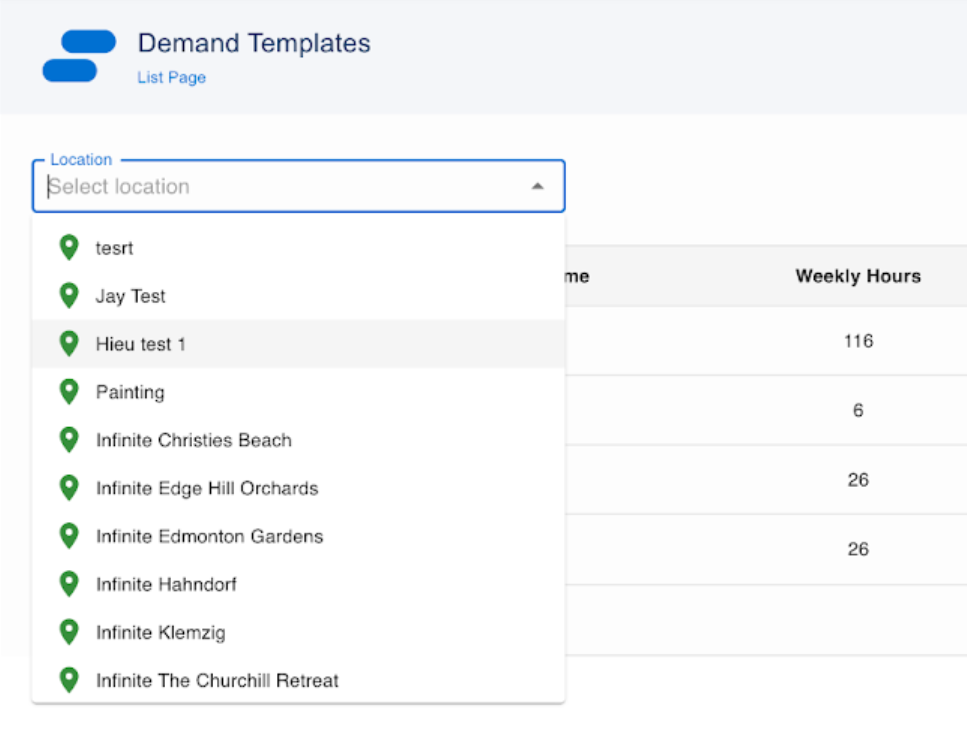The image size is (967, 731).
Task: Click the pin icon beside Hieu test 1
Action: tap(69, 344)
